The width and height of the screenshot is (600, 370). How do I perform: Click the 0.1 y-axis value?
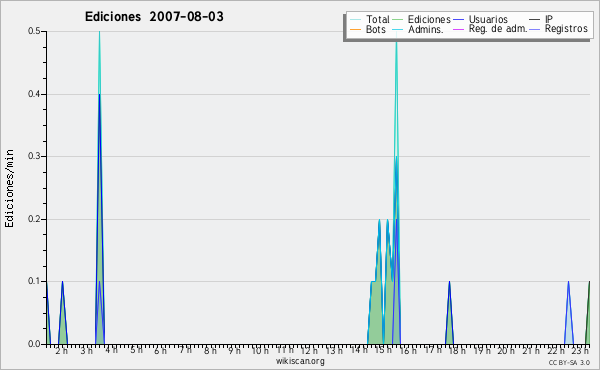click(34, 281)
